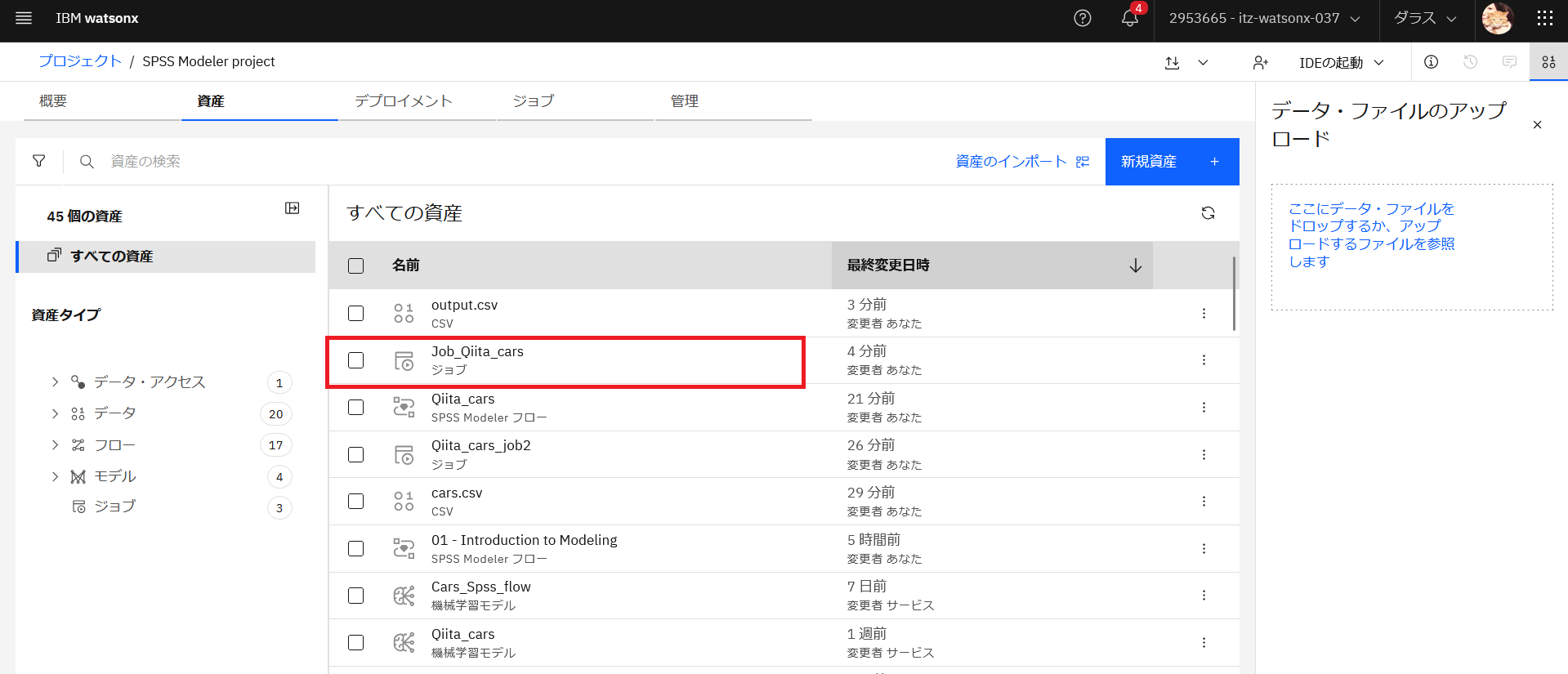Select the ジョブ asset type filter
The image size is (1568, 674).
coord(114,507)
